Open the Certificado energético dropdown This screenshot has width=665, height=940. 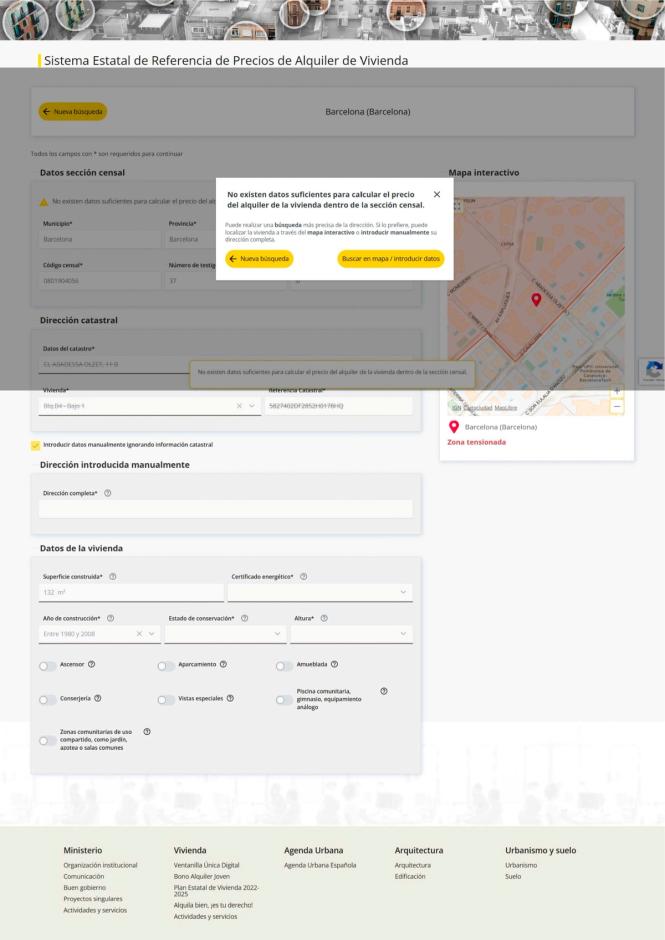pos(320,592)
